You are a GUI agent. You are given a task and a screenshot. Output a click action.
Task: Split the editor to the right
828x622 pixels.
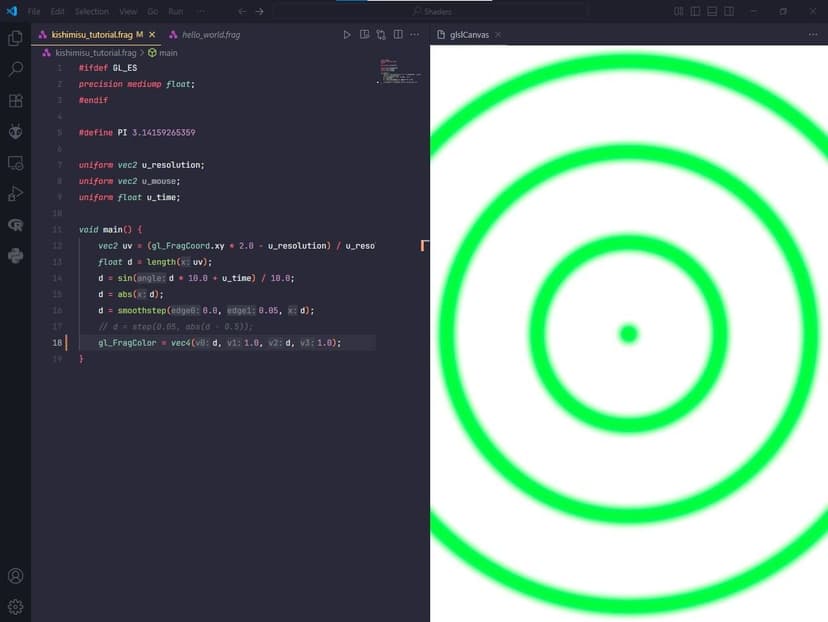tap(398, 34)
